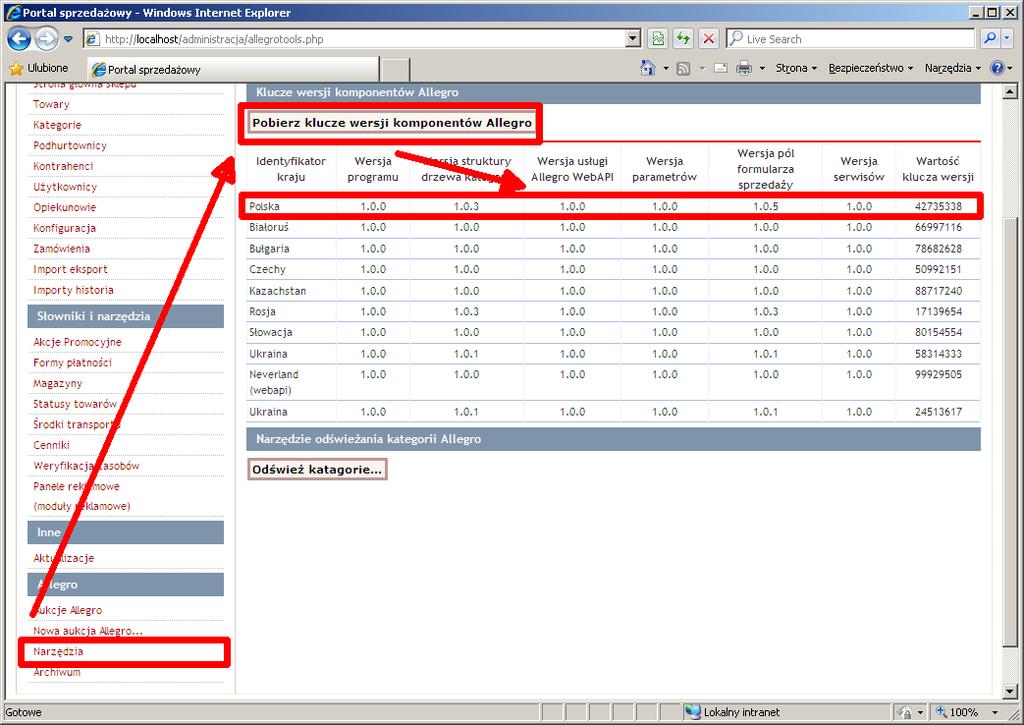1024x725 pixels.
Task: Click the browser Forward arrow button
Action: [x=46, y=39]
